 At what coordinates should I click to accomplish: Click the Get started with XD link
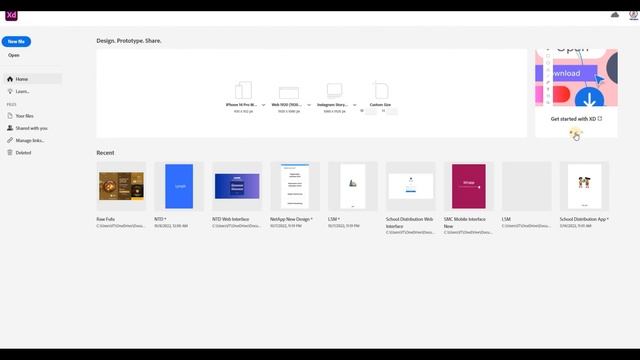point(576,119)
